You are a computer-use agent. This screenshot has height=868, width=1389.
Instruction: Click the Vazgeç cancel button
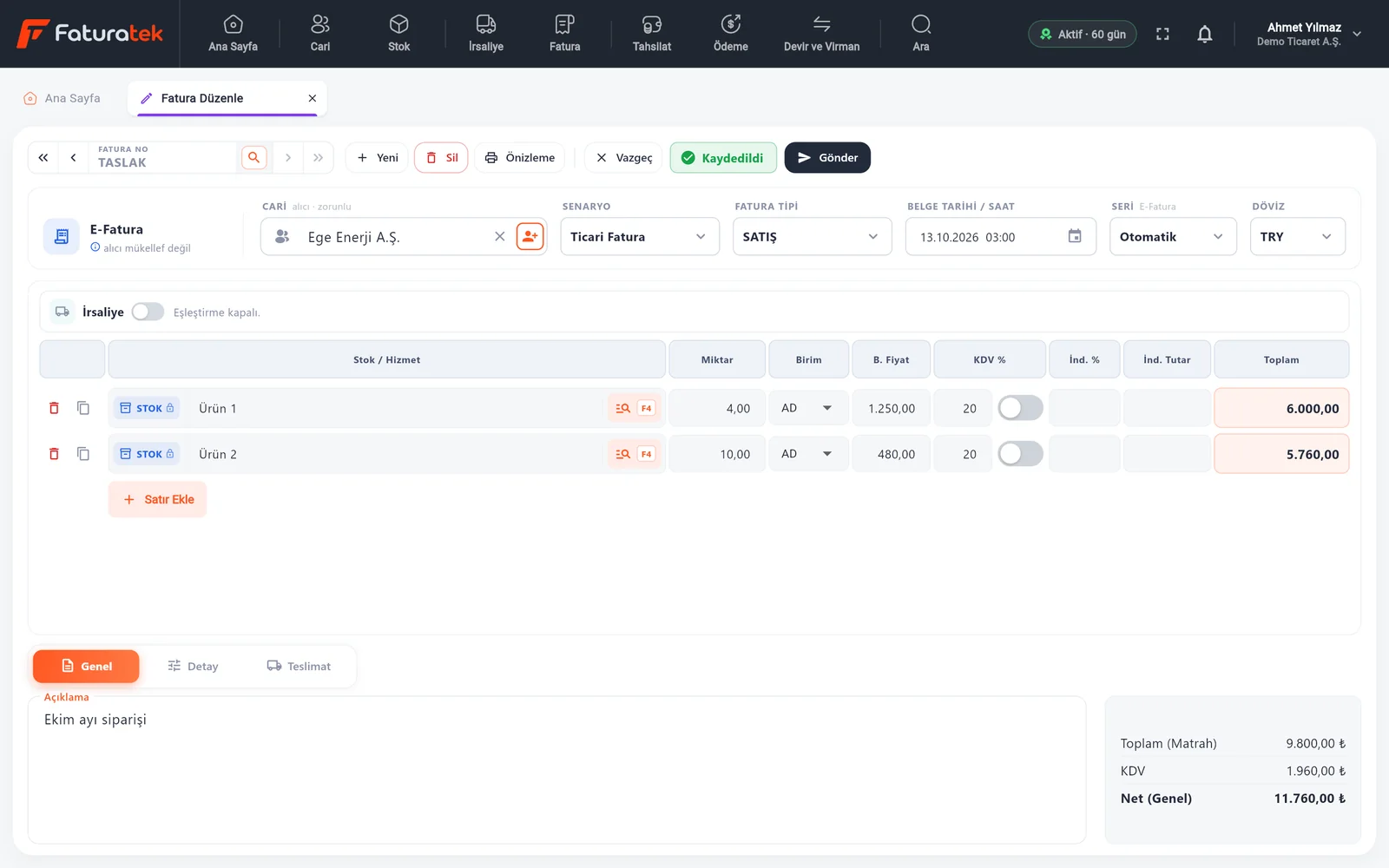[623, 157]
